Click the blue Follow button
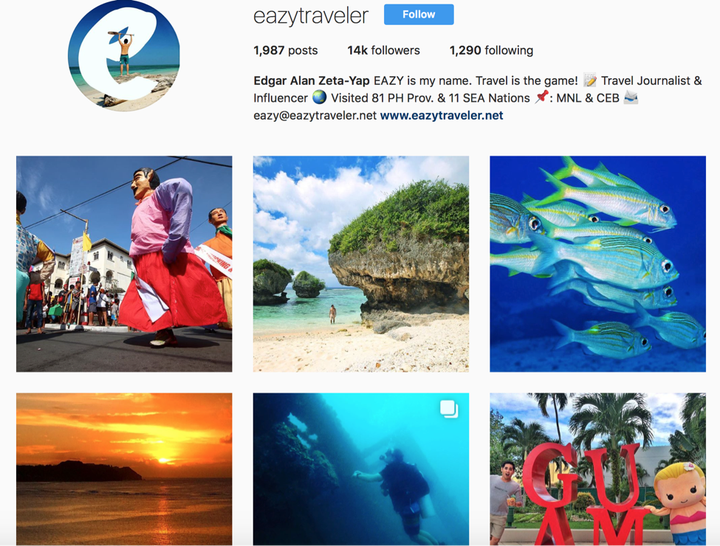 pos(419,15)
